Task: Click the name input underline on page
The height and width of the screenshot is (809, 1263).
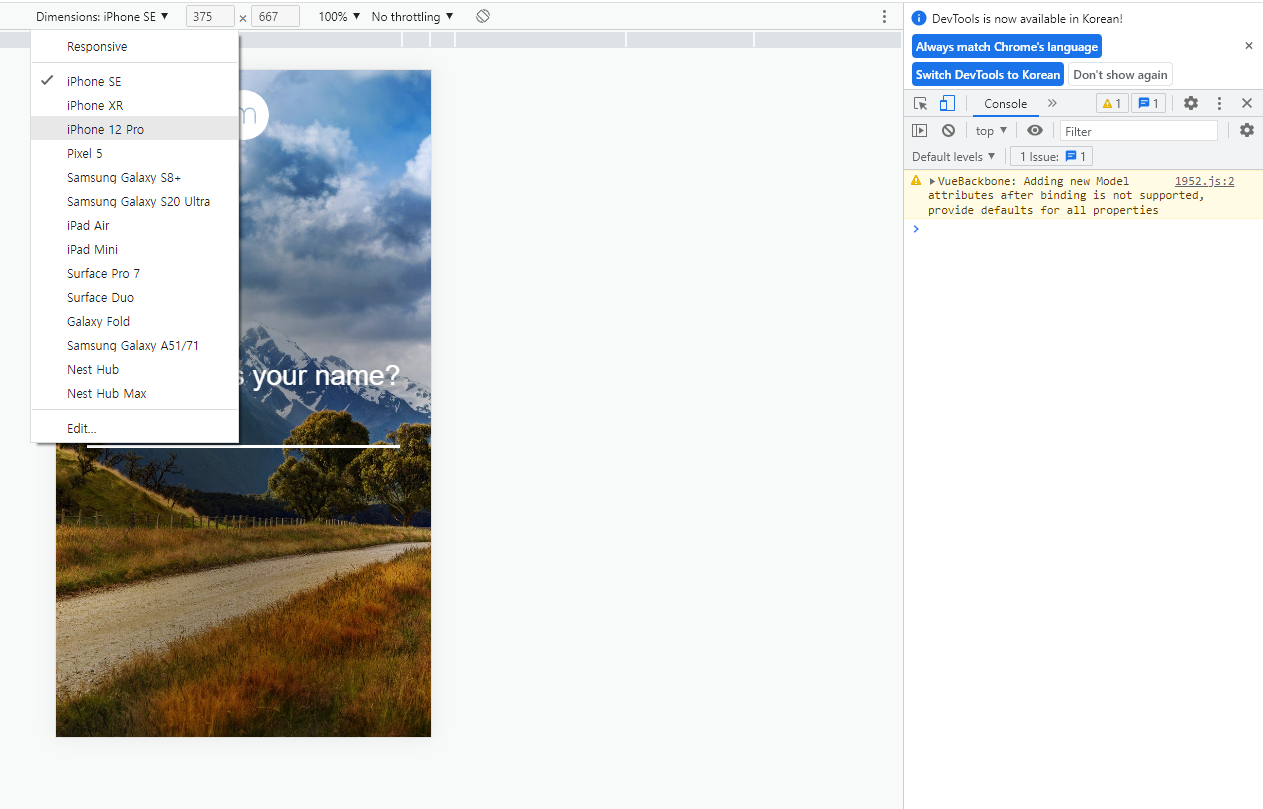Action: 243,446
